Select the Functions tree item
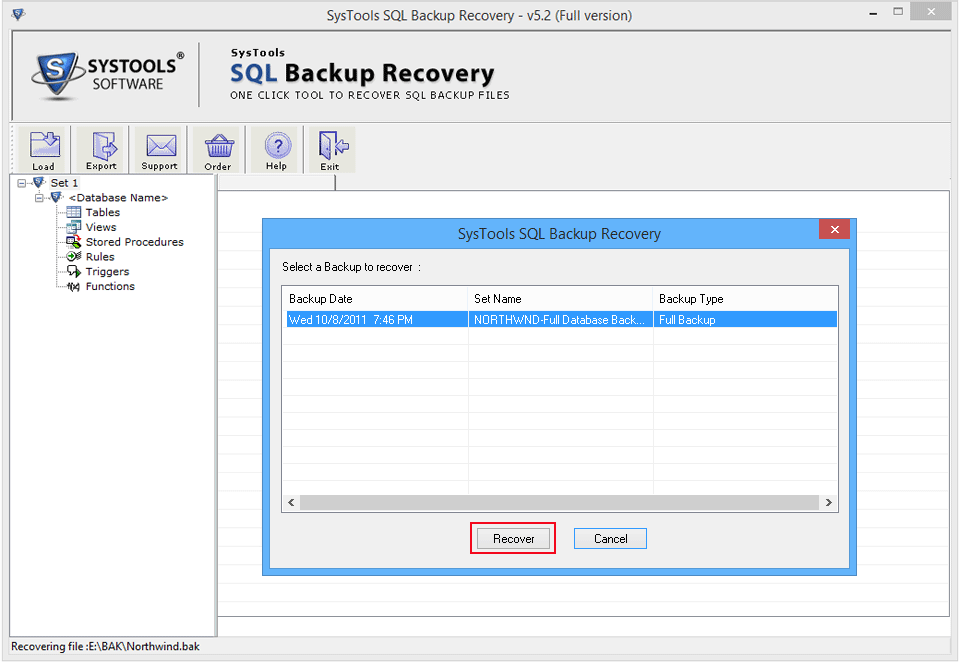960x665 pixels. [110, 287]
